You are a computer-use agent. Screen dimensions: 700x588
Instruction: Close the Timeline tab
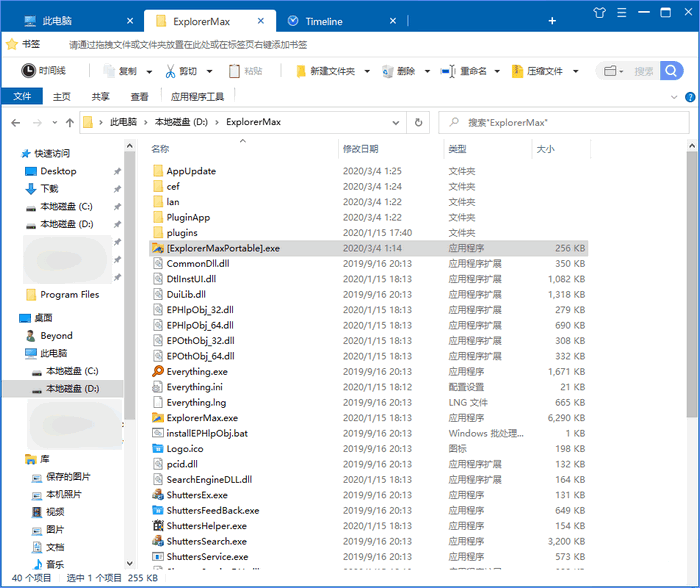[x=393, y=21]
